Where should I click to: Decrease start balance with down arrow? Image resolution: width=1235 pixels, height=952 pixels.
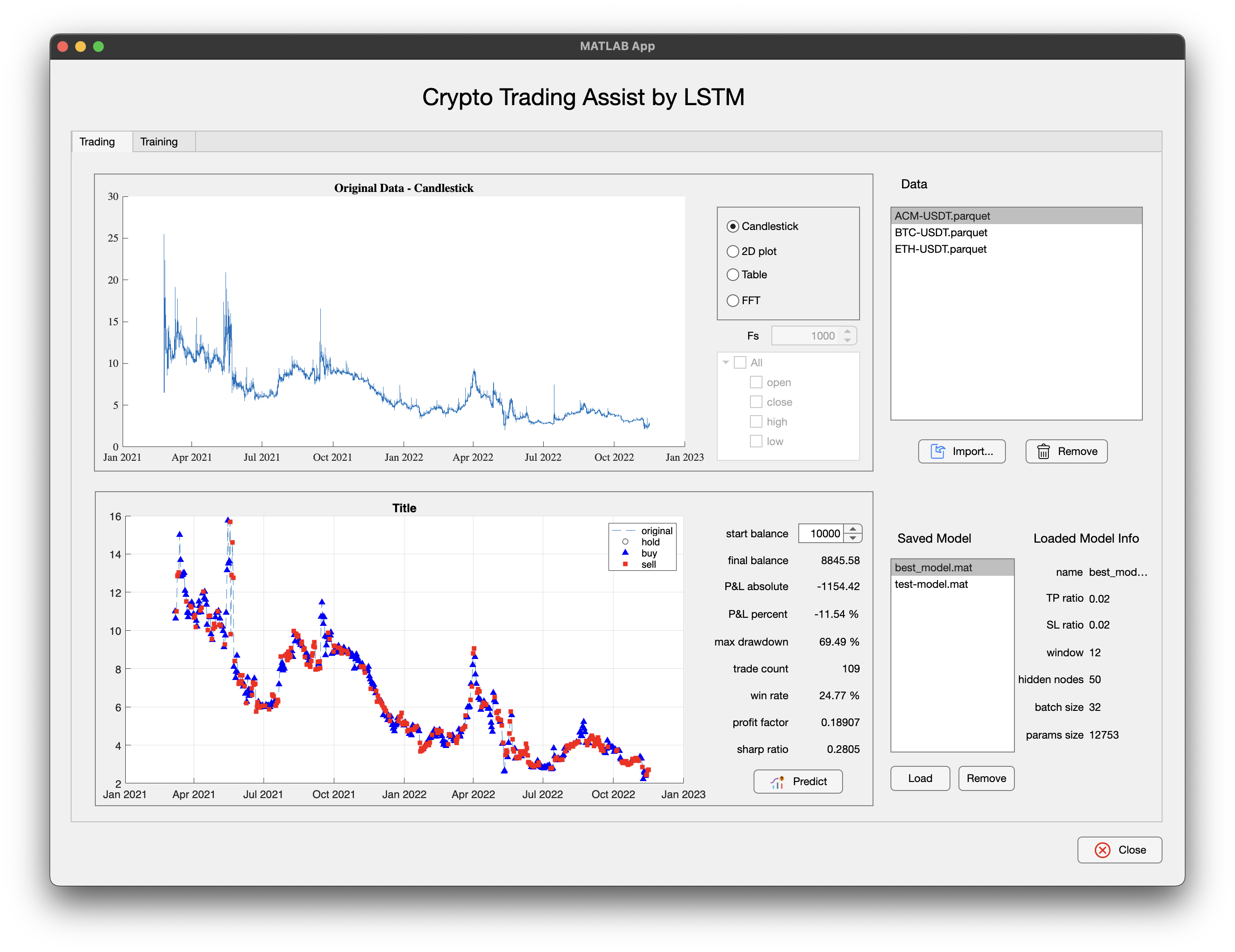point(853,538)
